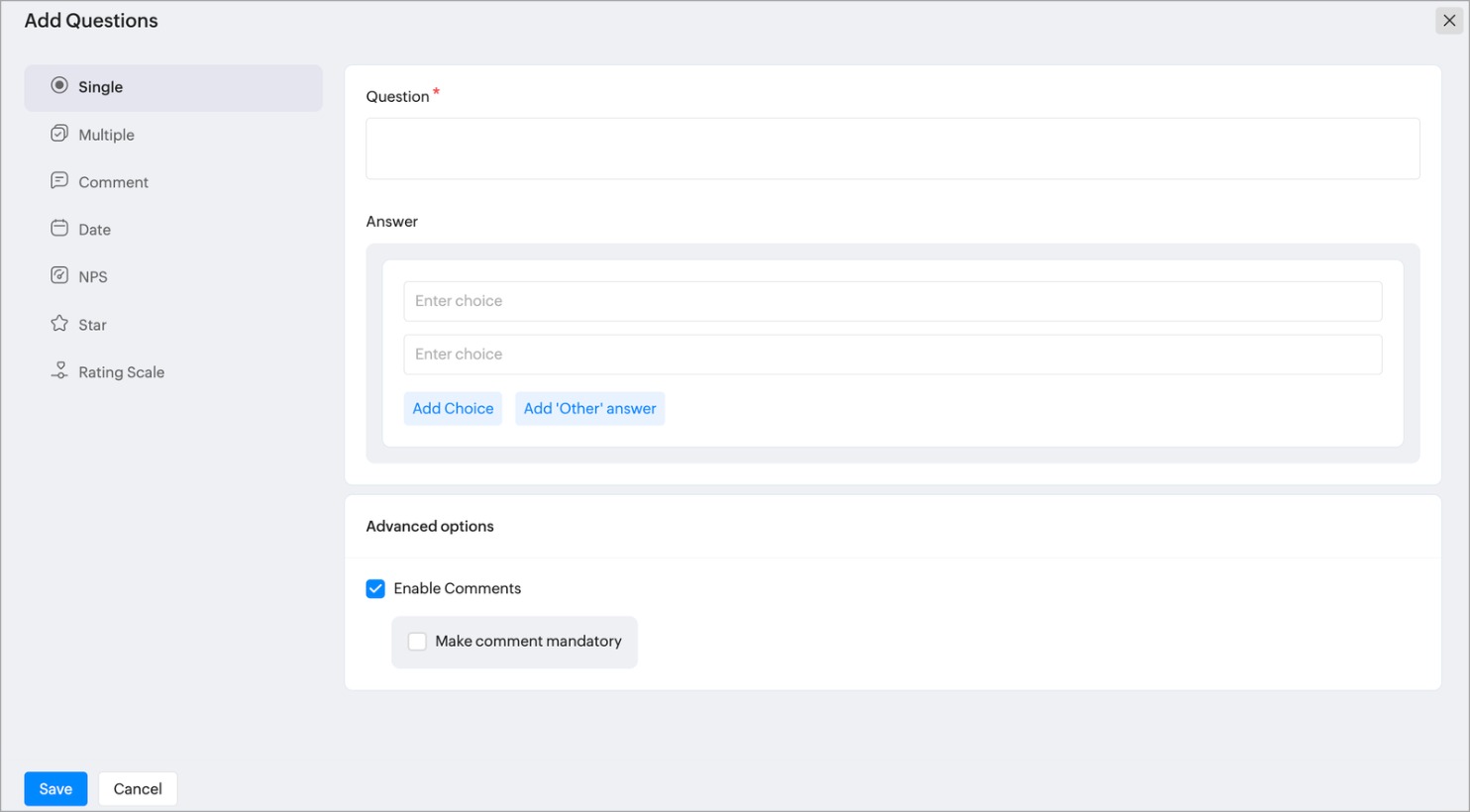Tick the Make comment mandatory checkbox
1470x812 pixels.
pyautogui.click(x=418, y=642)
